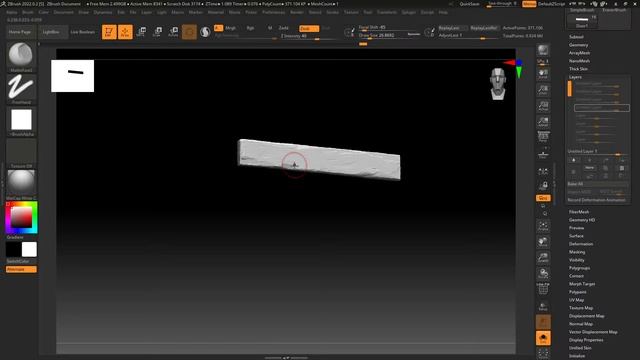
Task: Open the FreeHand stroke selector
Action: click(x=21, y=89)
